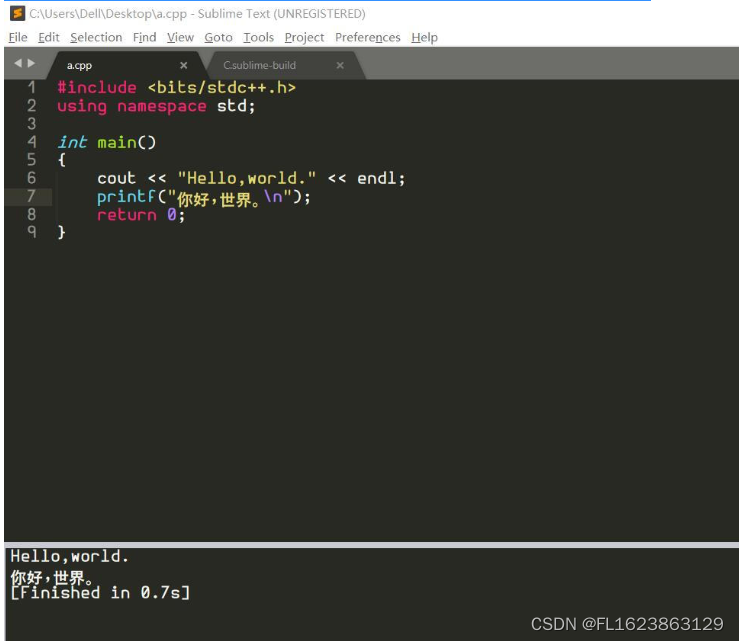This screenshot has width=739, height=641.
Task: Click the closing brace on line 9
Action: coord(61,232)
